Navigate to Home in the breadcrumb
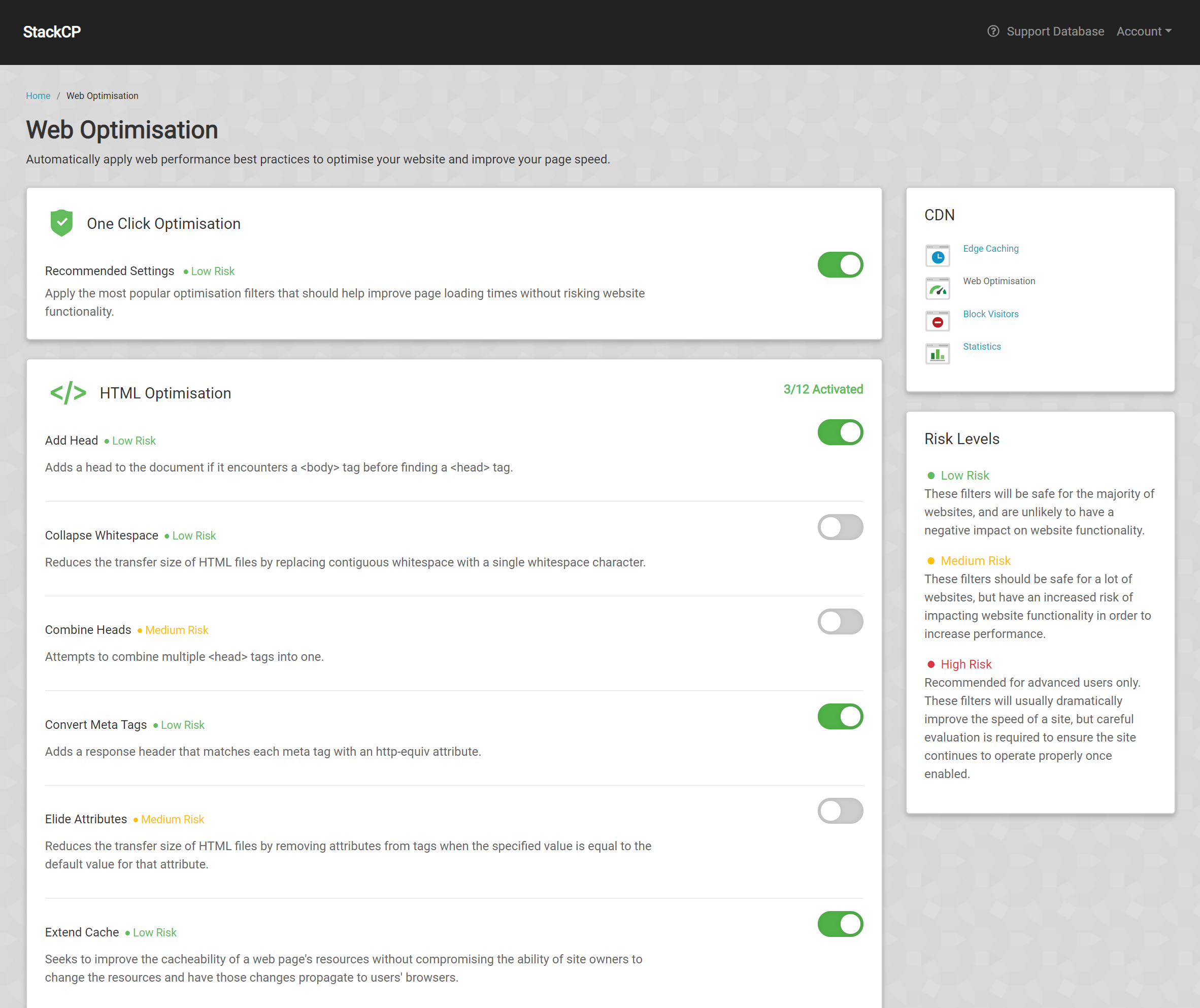Screen dimensions: 1200x1008 pos(38,96)
